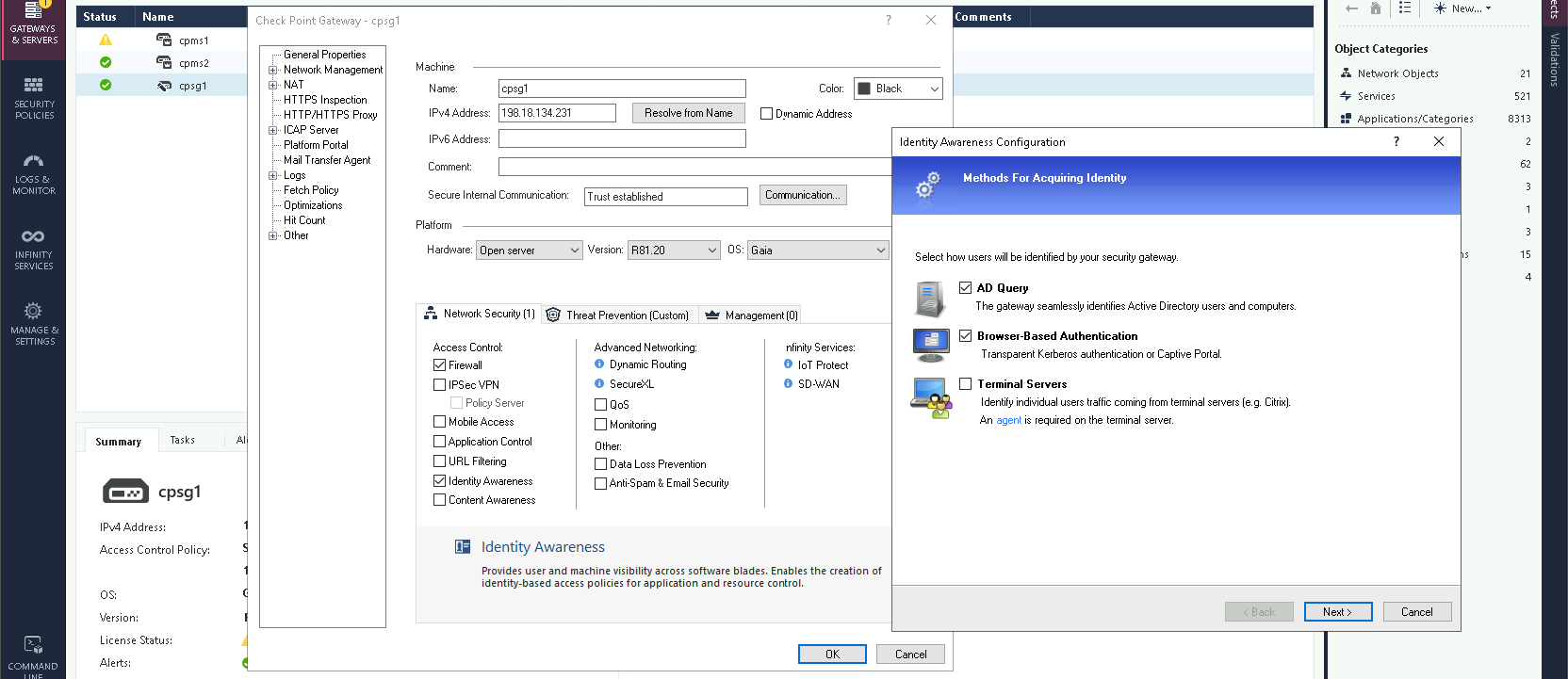Open Gateways & Servers sidebar view
This screenshot has width=1568, height=679.
pos(33,25)
